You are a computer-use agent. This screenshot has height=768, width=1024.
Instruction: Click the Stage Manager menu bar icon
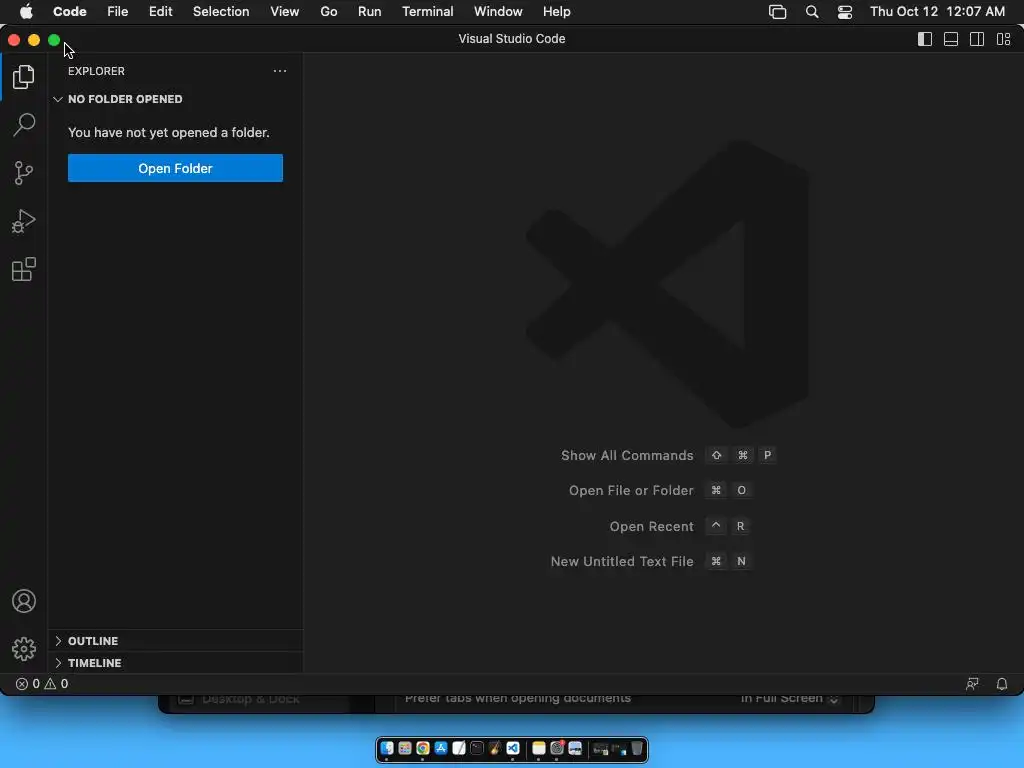coord(777,12)
